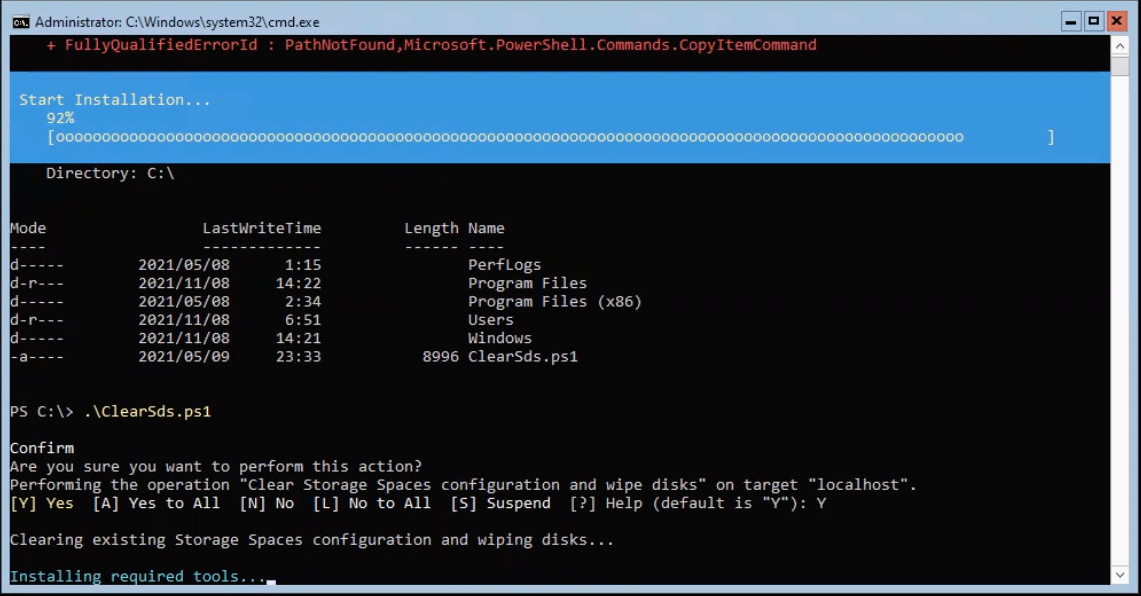The width and height of the screenshot is (1141, 596).
Task: Select the 'Program Files (x86)' entry
Action: (554, 301)
